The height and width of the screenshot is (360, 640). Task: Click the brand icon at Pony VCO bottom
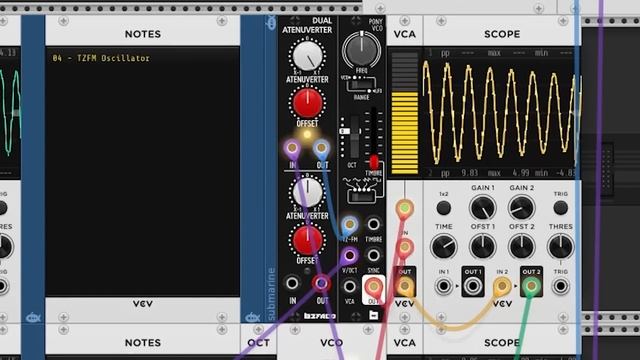373,315
